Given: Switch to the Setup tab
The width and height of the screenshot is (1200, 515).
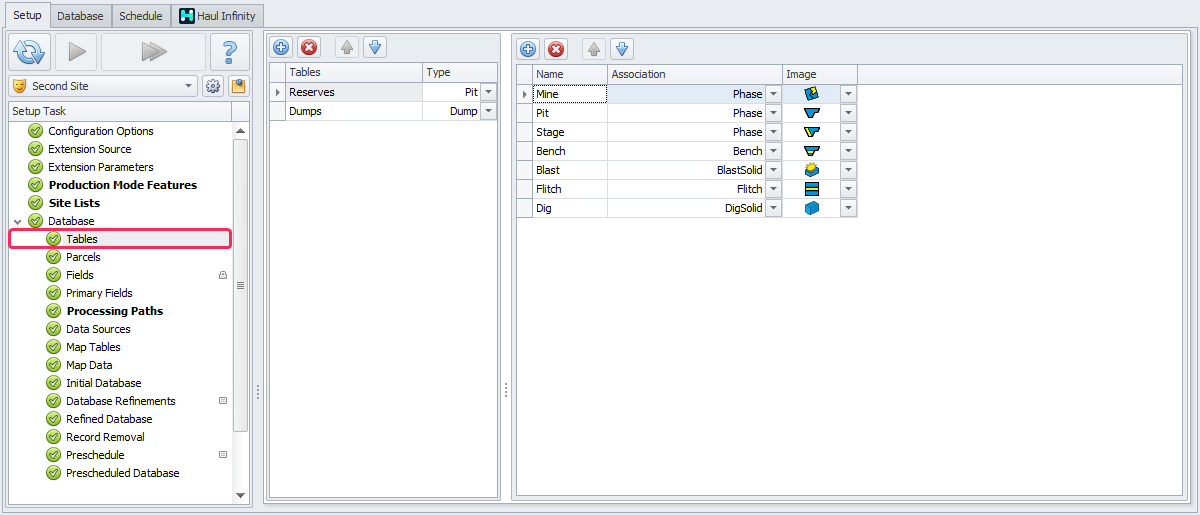Looking at the screenshot, I should pyautogui.click(x=27, y=15).
